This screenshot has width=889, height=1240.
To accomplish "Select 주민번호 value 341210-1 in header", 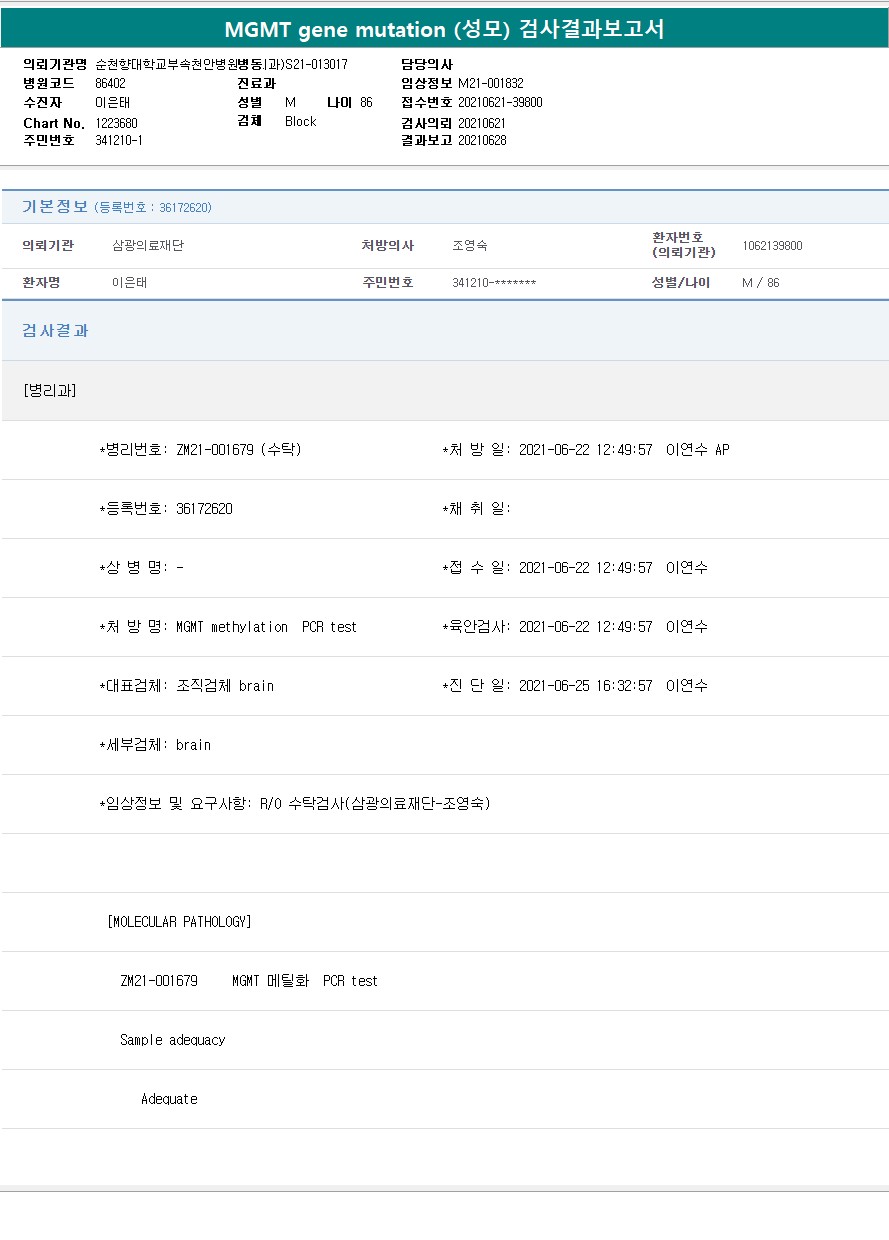I will 118,140.
